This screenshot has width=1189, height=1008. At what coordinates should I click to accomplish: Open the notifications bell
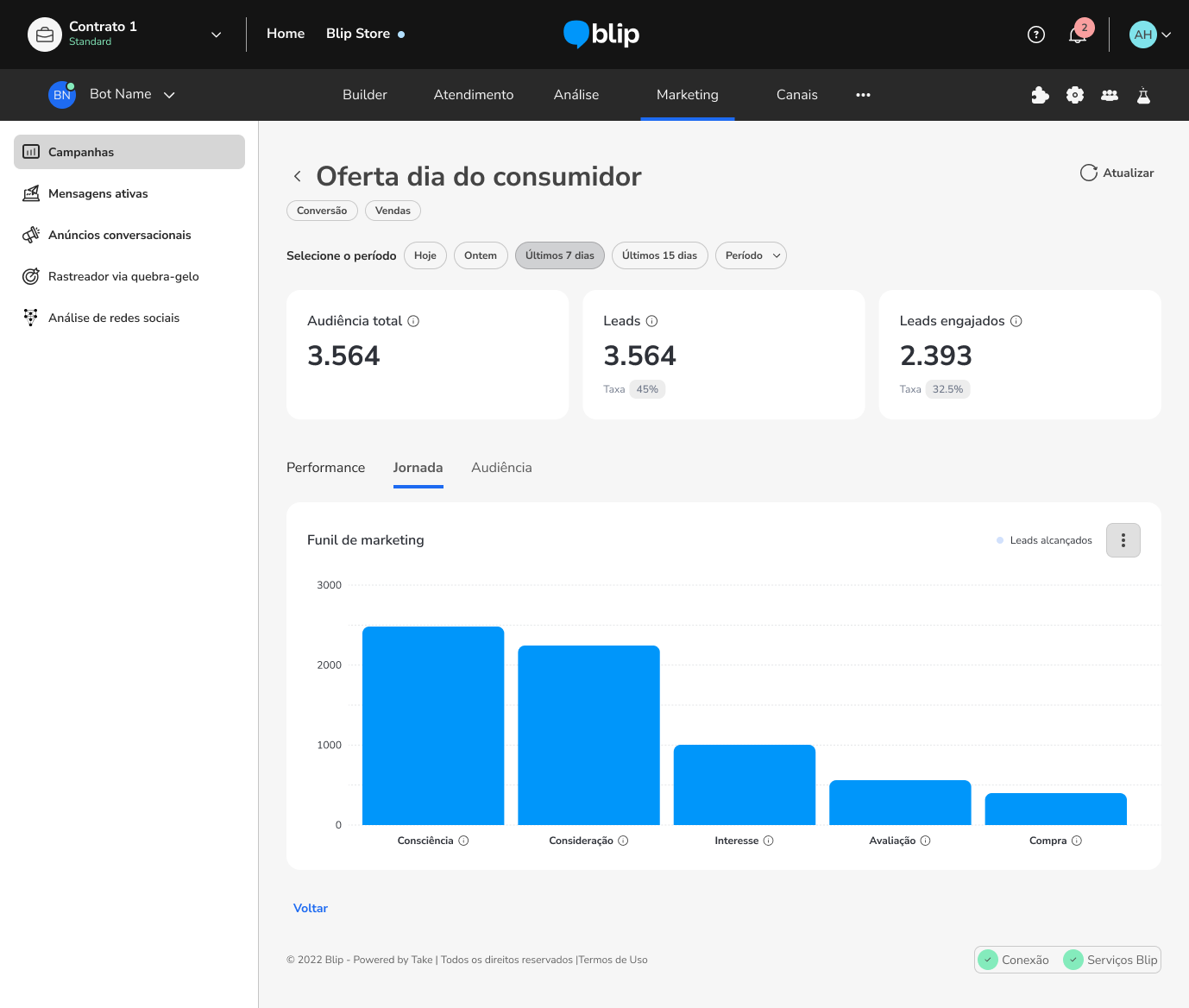pyautogui.click(x=1077, y=35)
